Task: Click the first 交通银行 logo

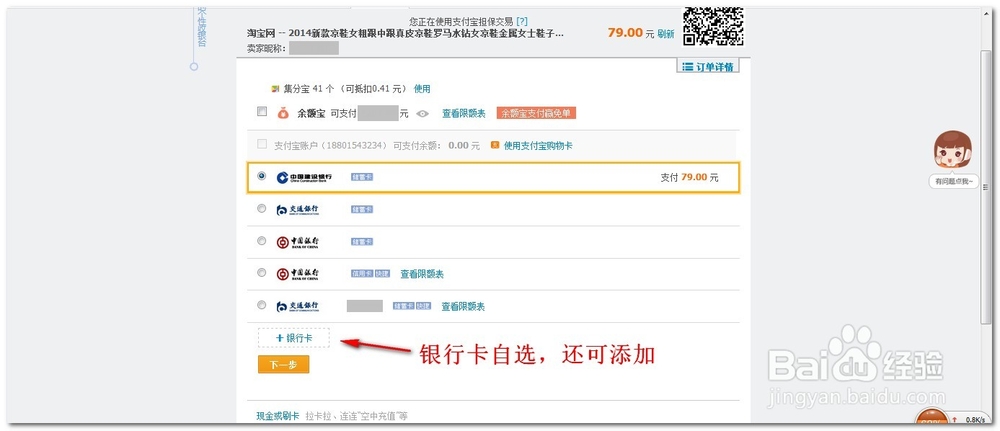Action: (297, 210)
